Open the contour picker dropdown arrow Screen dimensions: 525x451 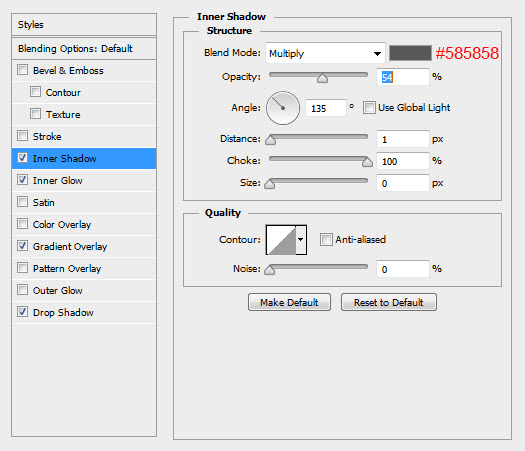(x=301, y=239)
